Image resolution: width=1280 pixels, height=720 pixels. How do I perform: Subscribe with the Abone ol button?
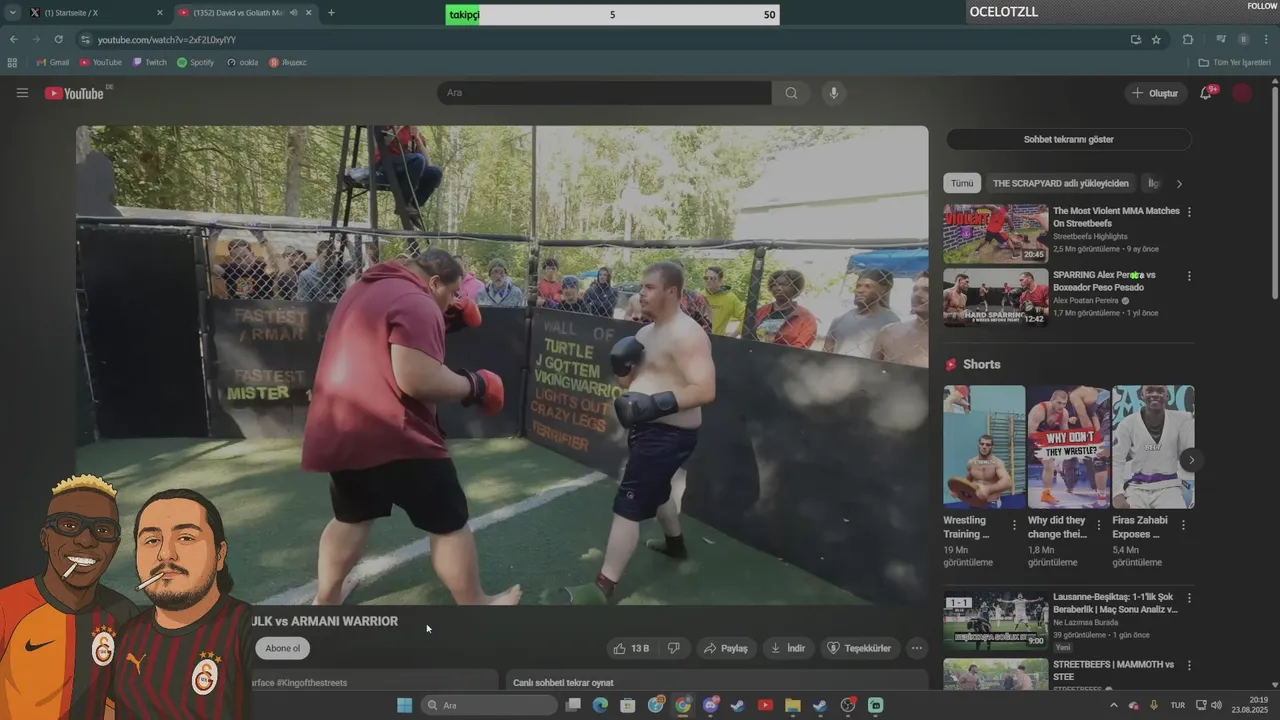pyautogui.click(x=282, y=648)
